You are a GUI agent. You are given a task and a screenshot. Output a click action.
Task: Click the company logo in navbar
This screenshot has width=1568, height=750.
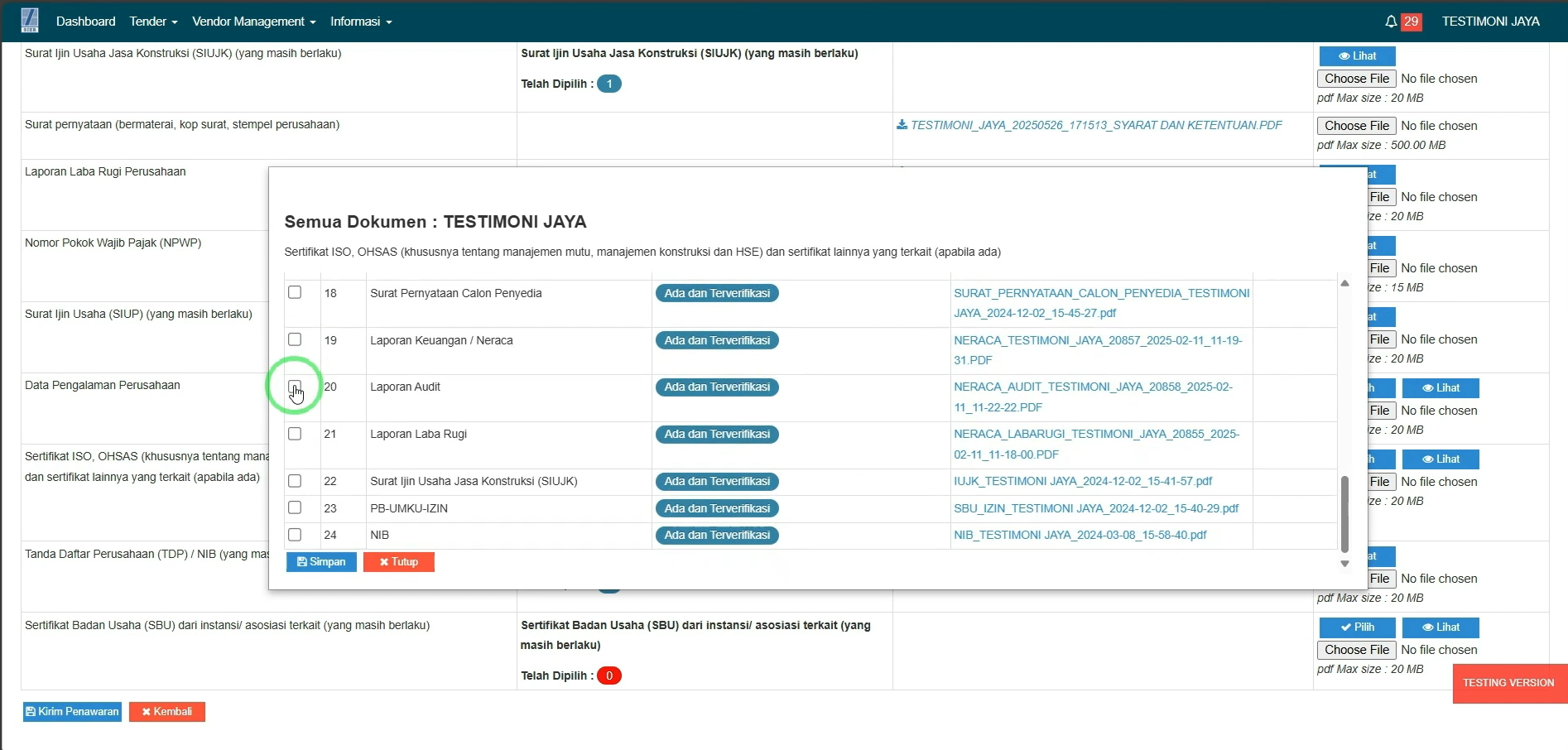30,21
